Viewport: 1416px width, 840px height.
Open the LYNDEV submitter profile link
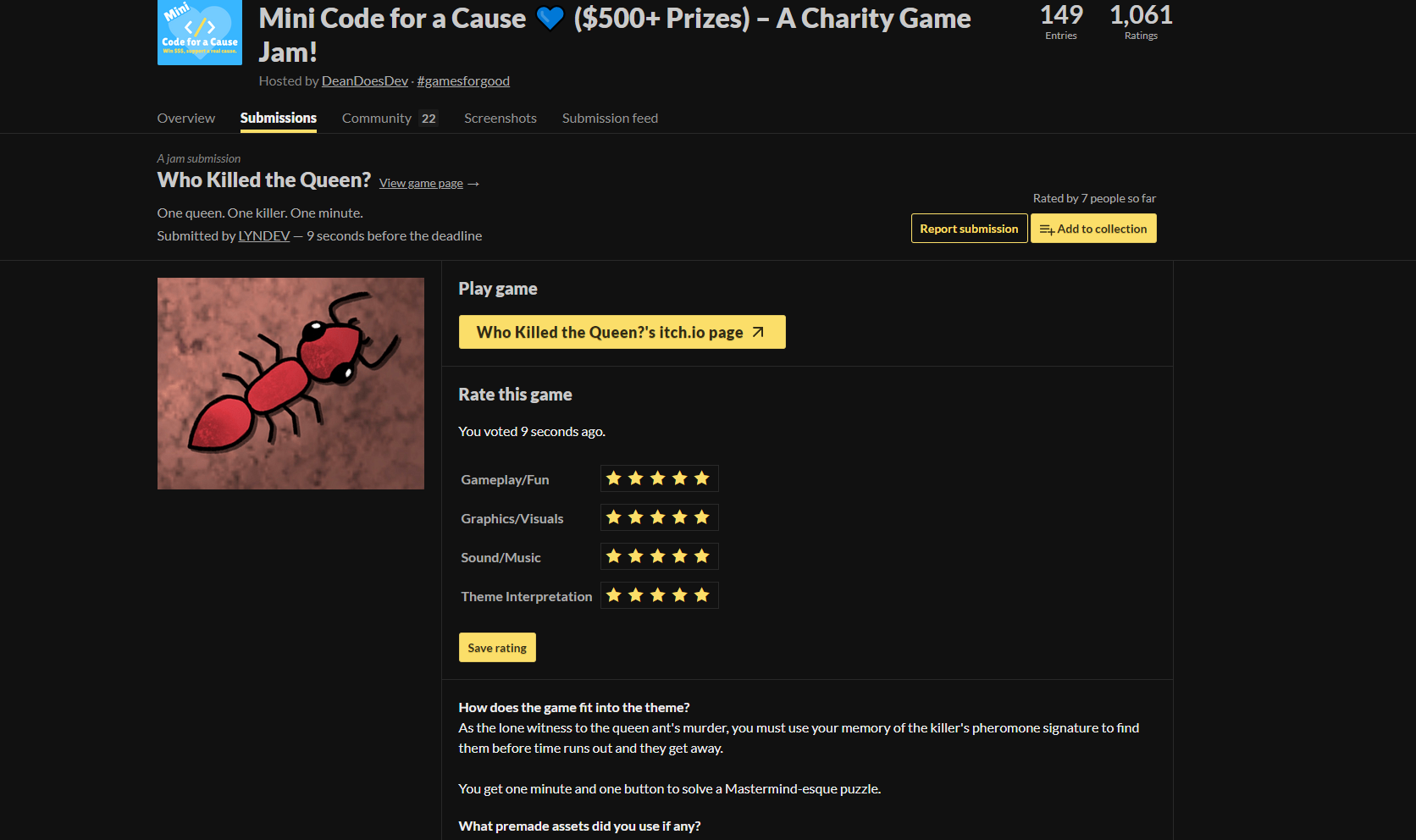pyautogui.click(x=264, y=235)
